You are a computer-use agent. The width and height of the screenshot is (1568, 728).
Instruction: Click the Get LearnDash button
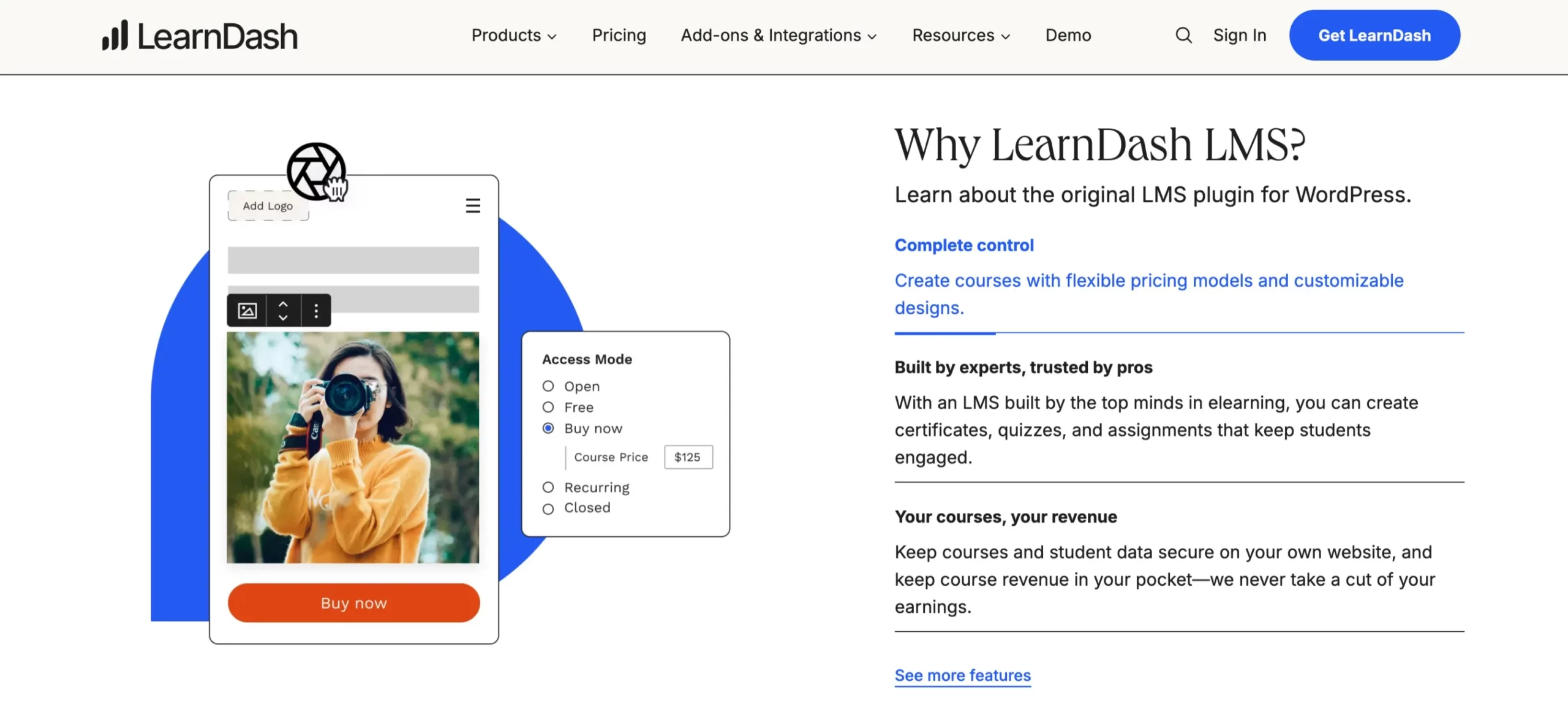point(1374,35)
